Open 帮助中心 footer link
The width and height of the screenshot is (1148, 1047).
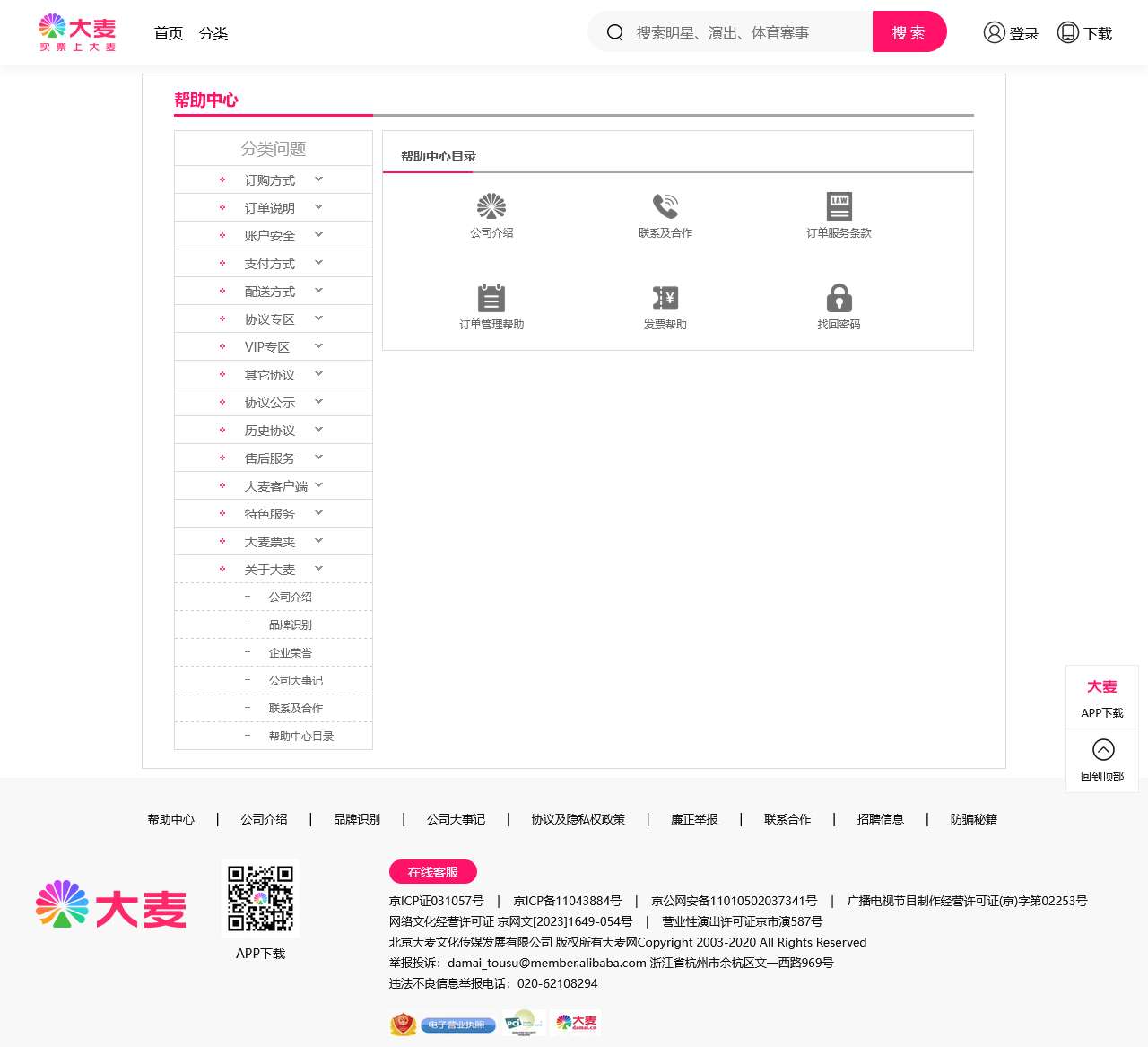tap(170, 819)
